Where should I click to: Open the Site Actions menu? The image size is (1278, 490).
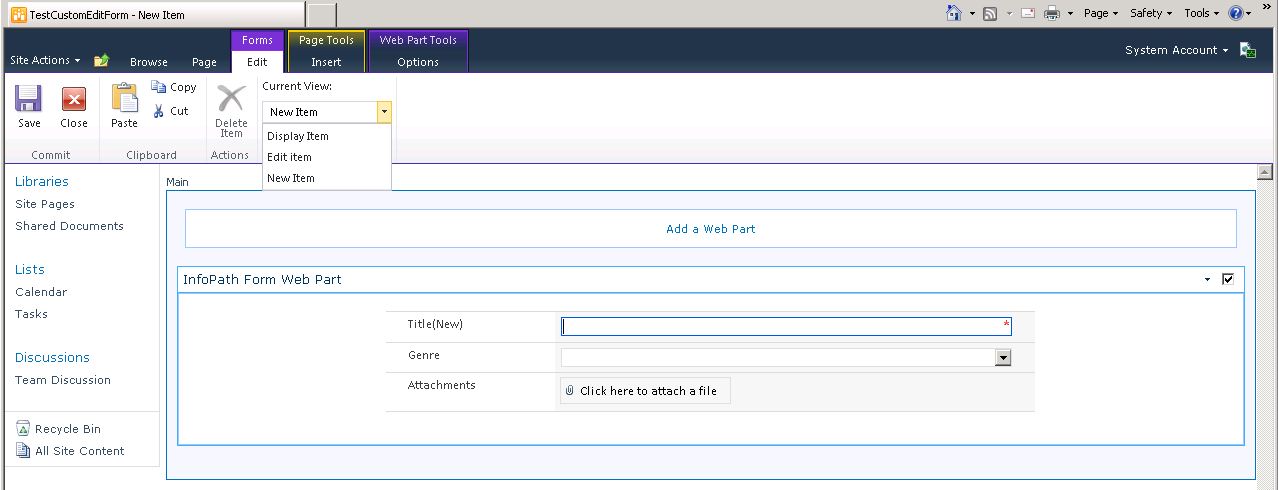[x=45, y=60]
